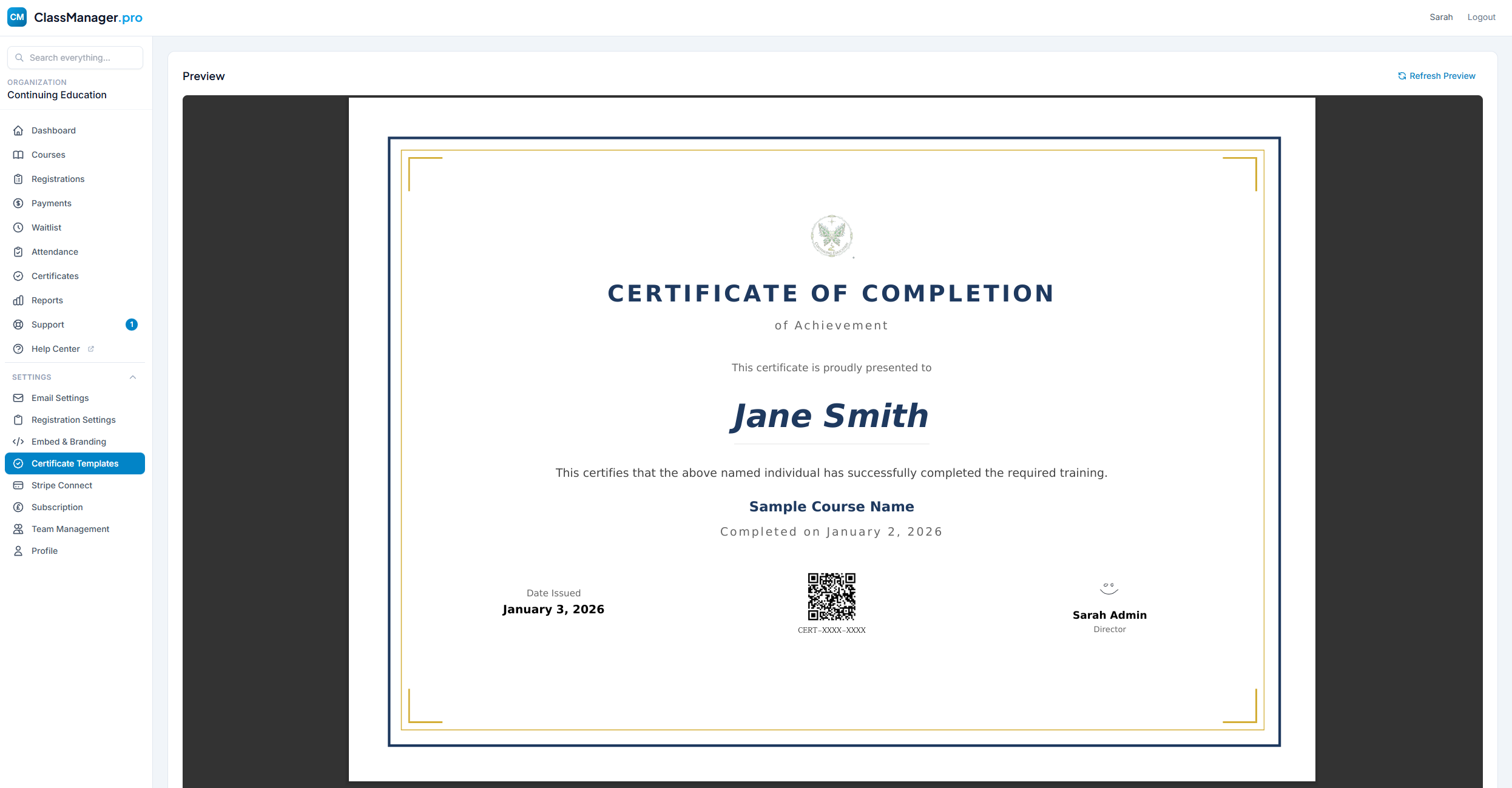The width and height of the screenshot is (1512, 788).
Task: Select the Attendance icon in the sidebar
Action: pyautogui.click(x=19, y=252)
